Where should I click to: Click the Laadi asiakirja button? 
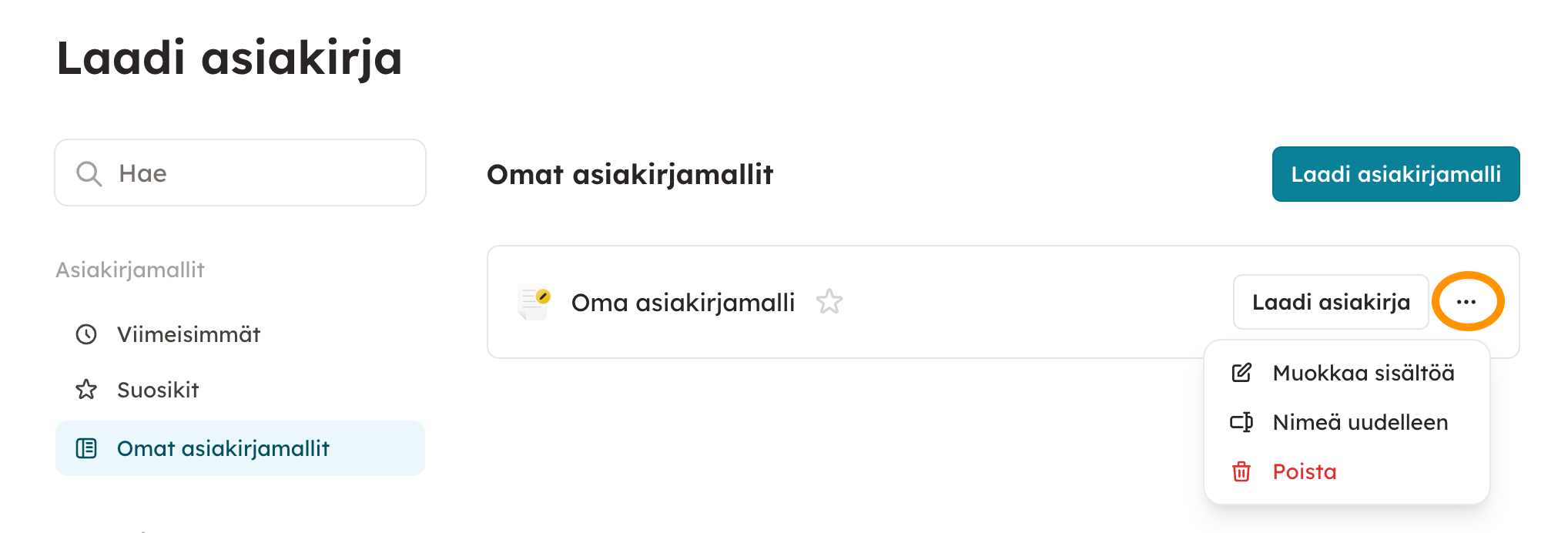(1330, 302)
